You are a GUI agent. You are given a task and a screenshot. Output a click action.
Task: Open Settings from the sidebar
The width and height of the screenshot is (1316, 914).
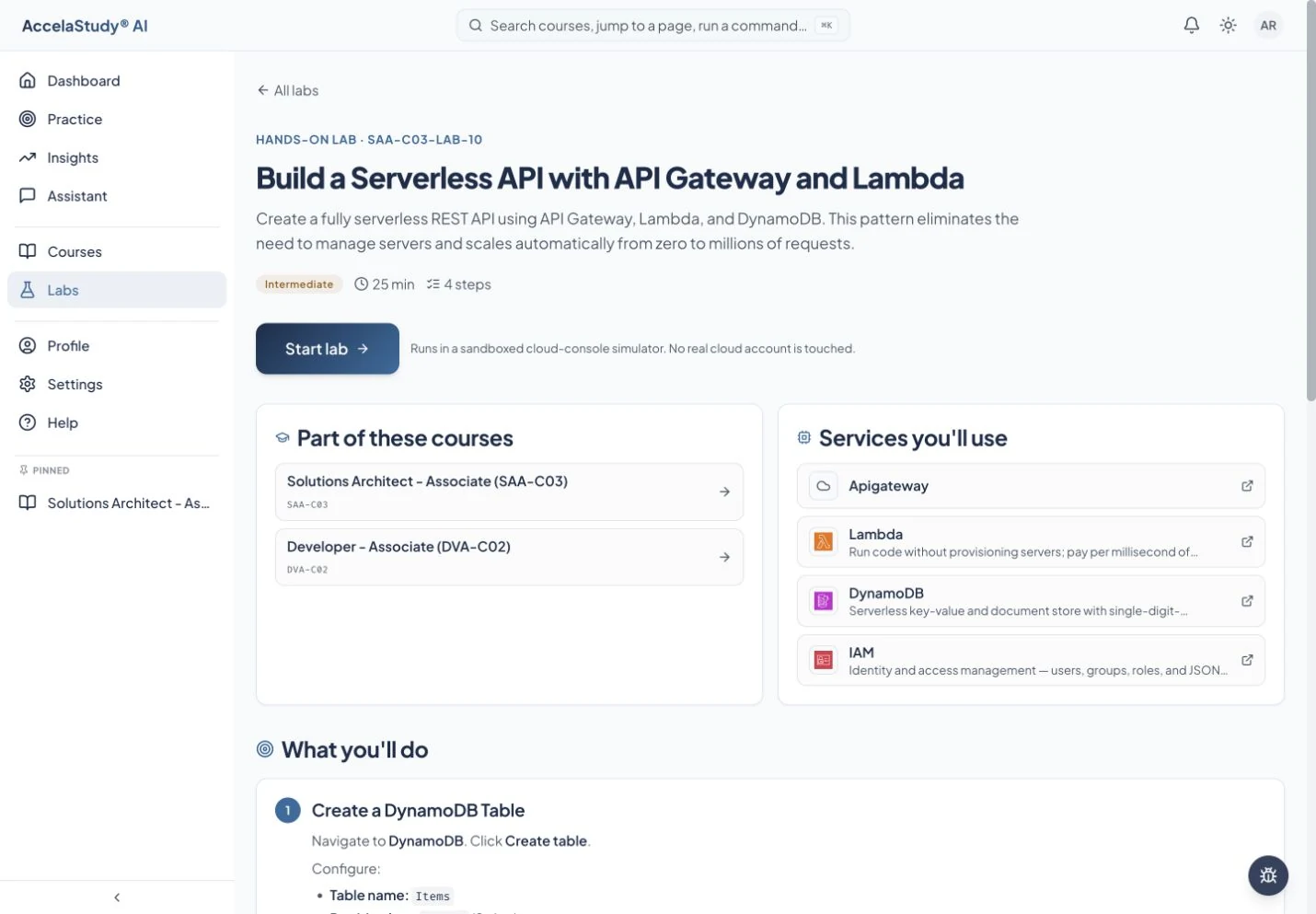tap(117, 385)
